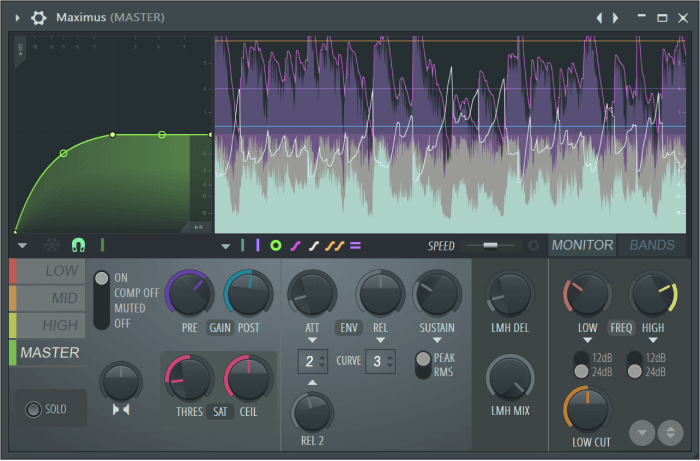This screenshot has width=700, height=461.
Task: Click the THRES saturation threshold knob
Action: pyautogui.click(x=189, y=378)
